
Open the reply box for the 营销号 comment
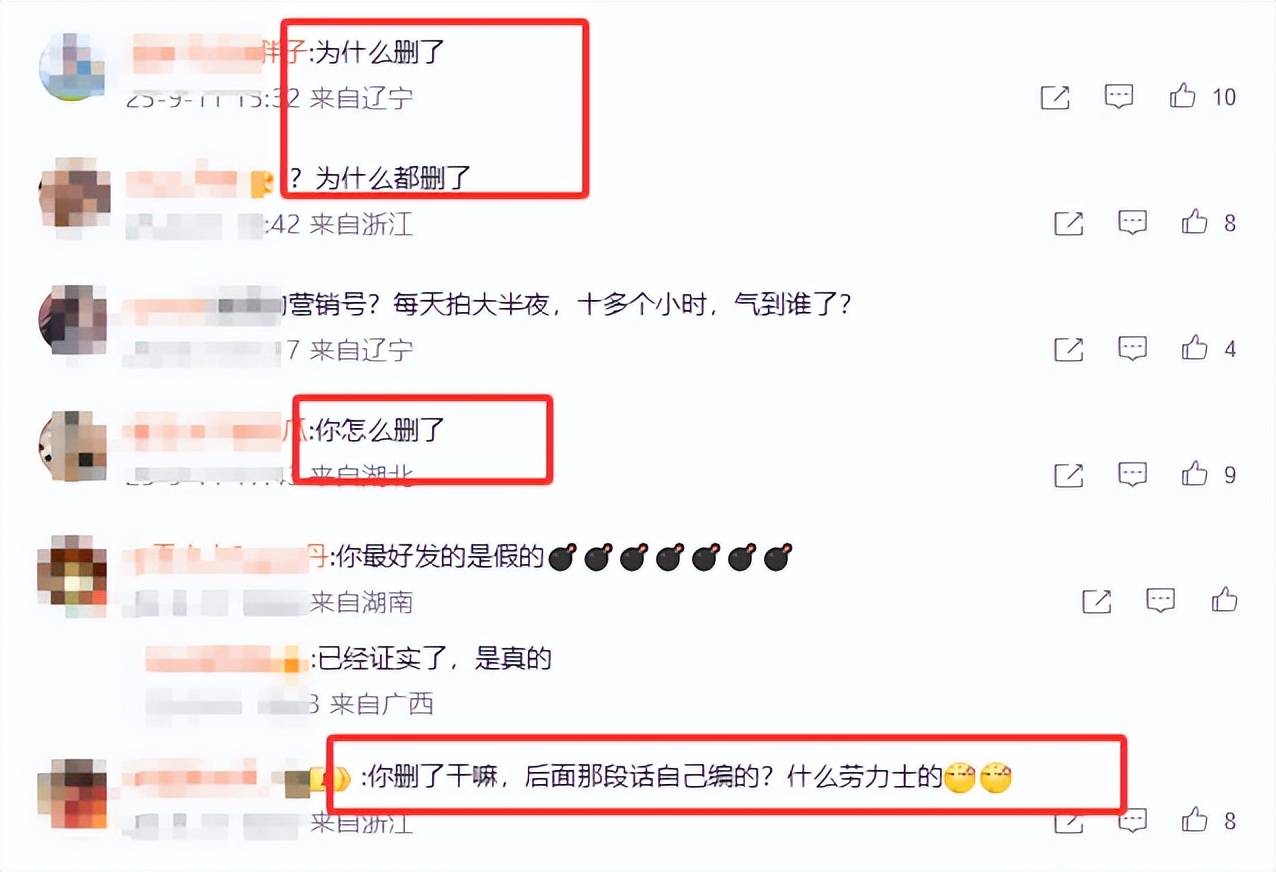[1132, 348]
